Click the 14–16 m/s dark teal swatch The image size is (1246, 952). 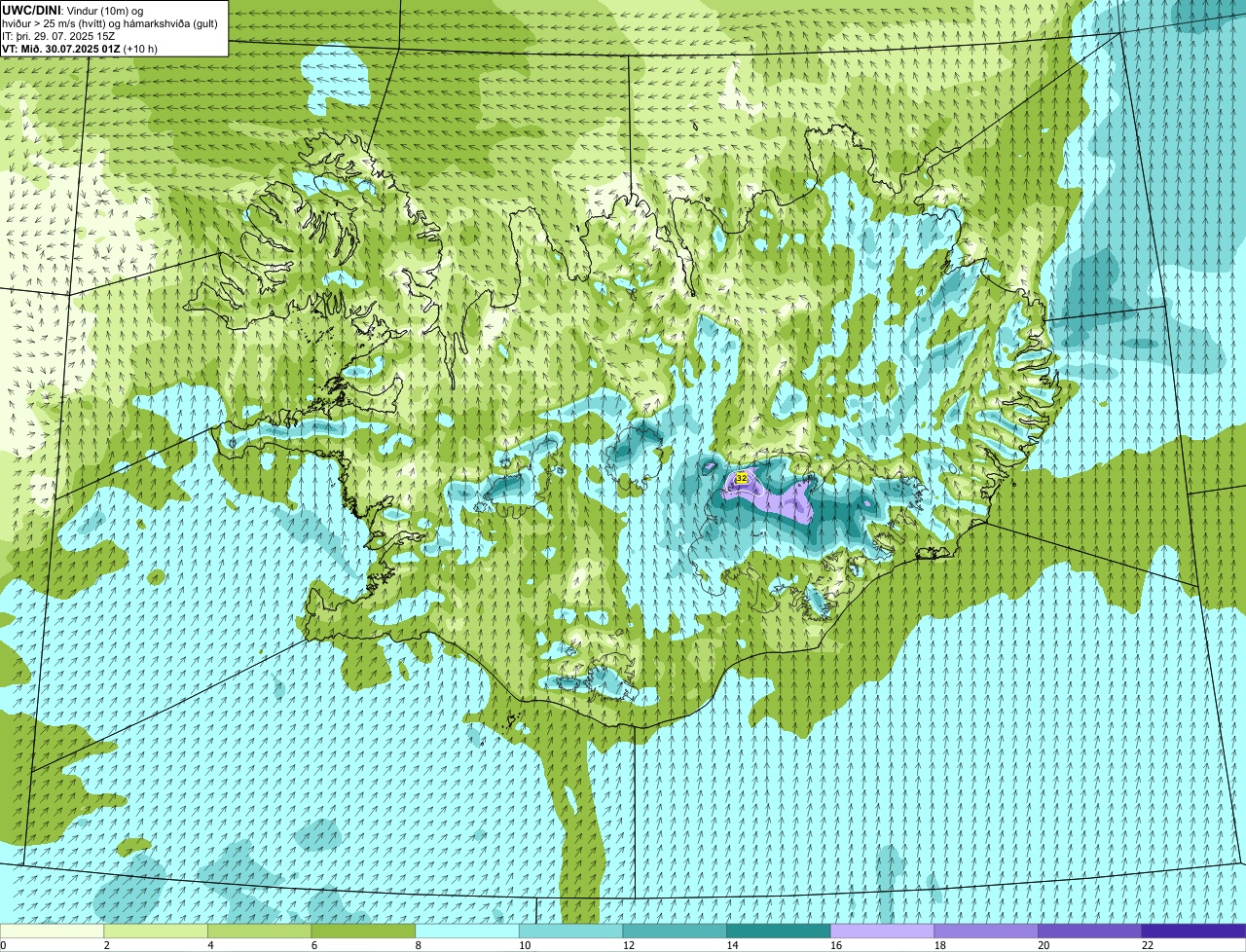(779, 931)
